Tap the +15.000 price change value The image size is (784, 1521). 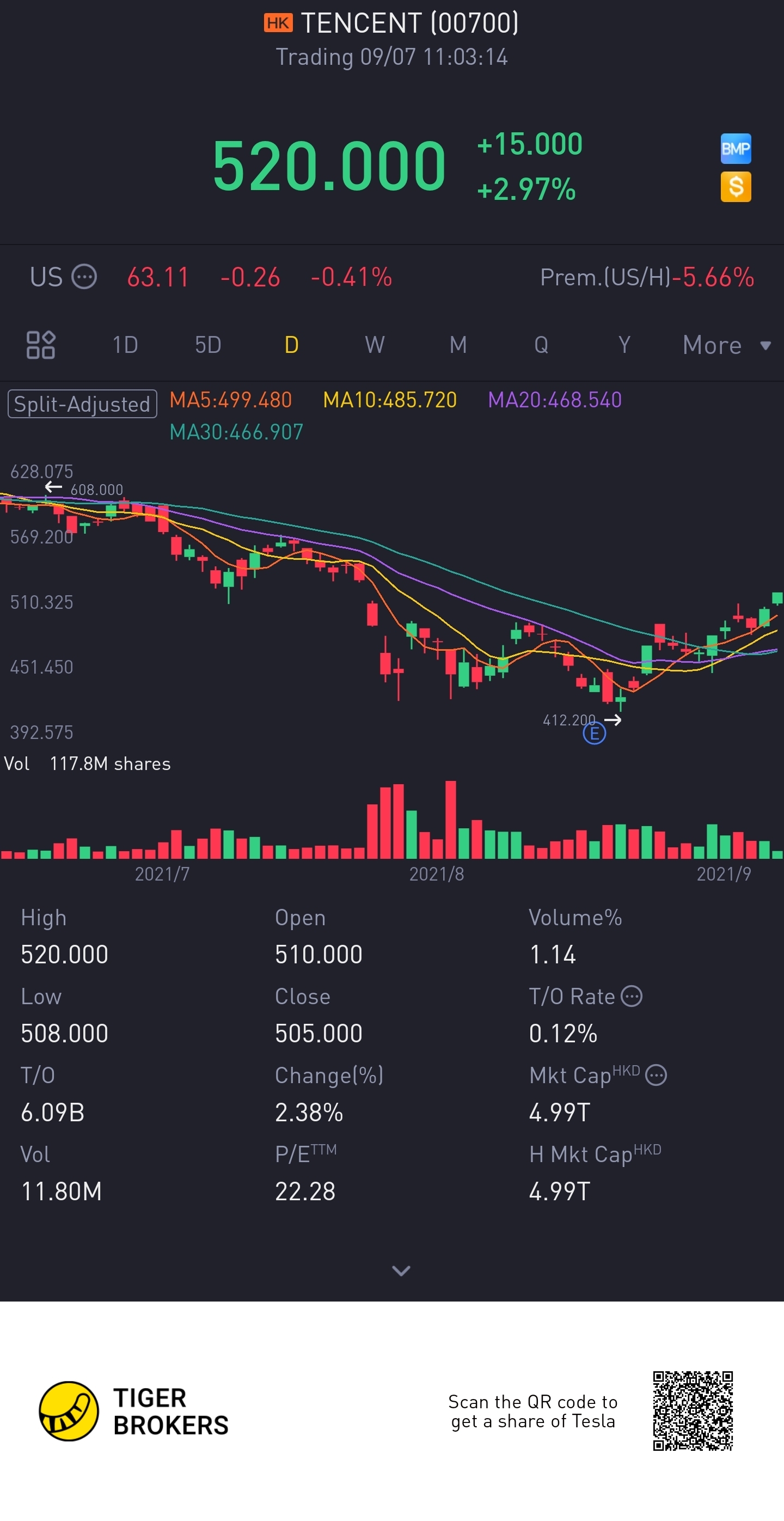pyautogui.click(x=530, y=144)
